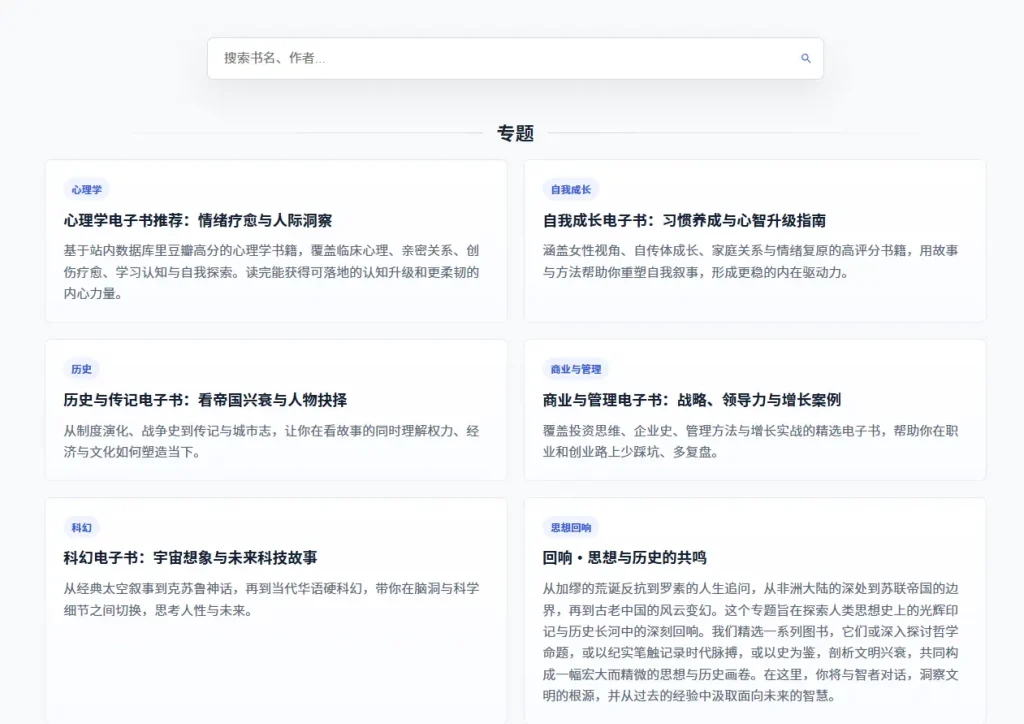Click the history card description starting 从制度演化
This screenshot has height=724, width=1024.
pos(272,441)
